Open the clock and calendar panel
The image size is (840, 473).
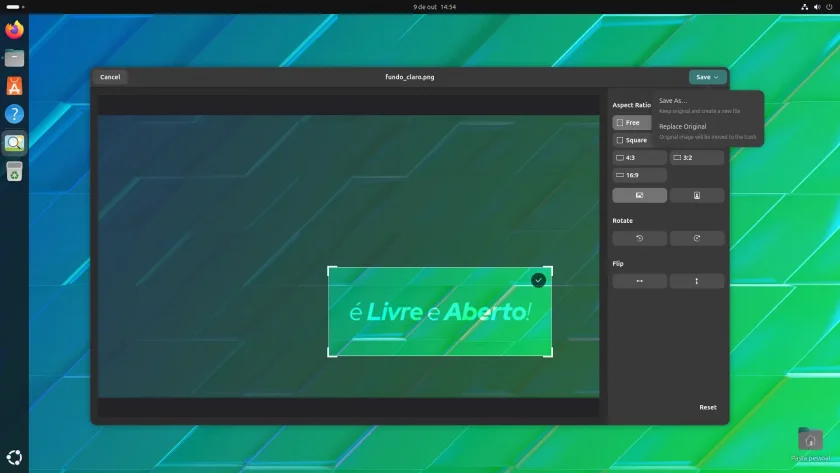pos(434,7)
